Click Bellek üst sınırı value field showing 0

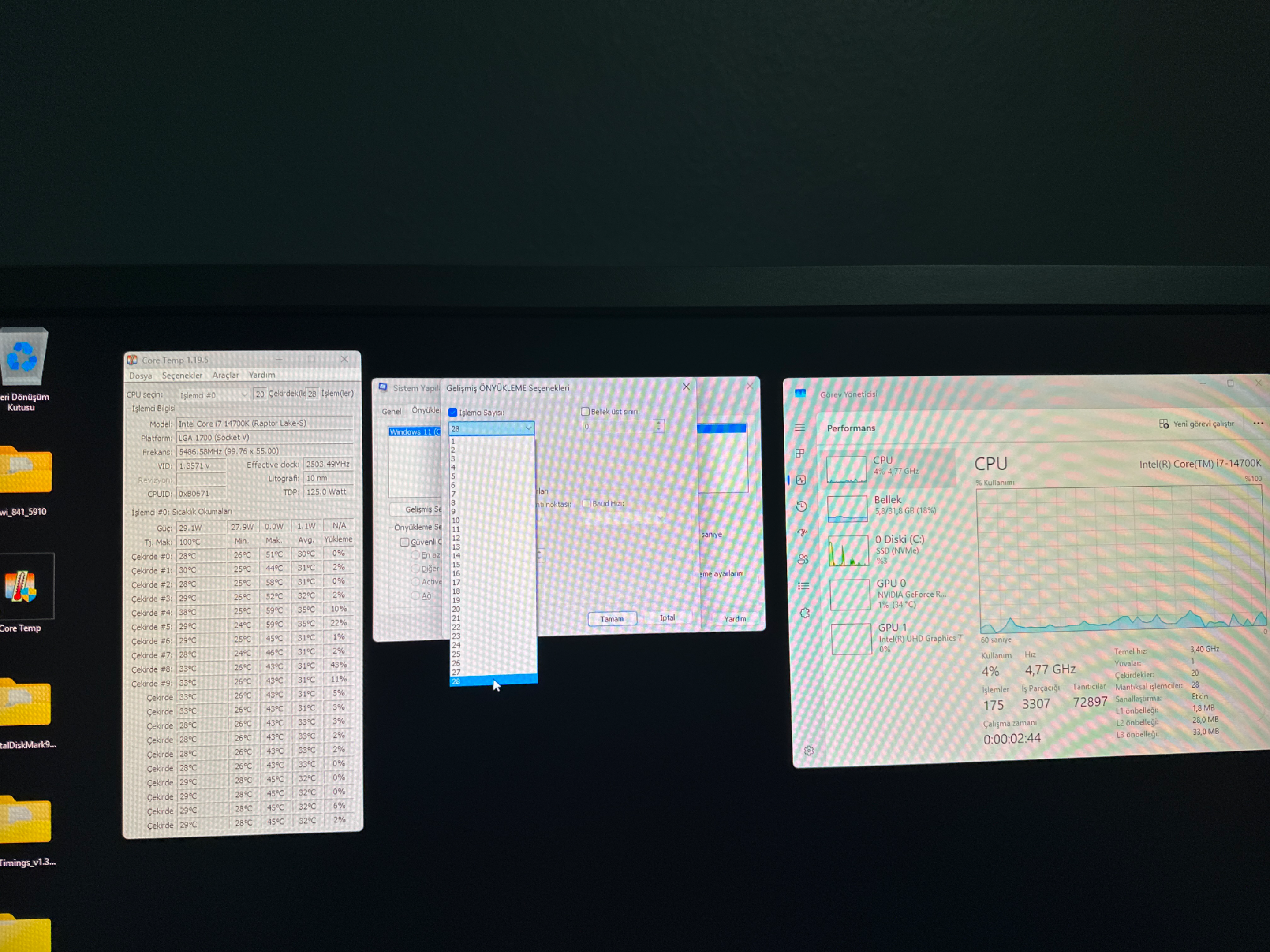618,426
